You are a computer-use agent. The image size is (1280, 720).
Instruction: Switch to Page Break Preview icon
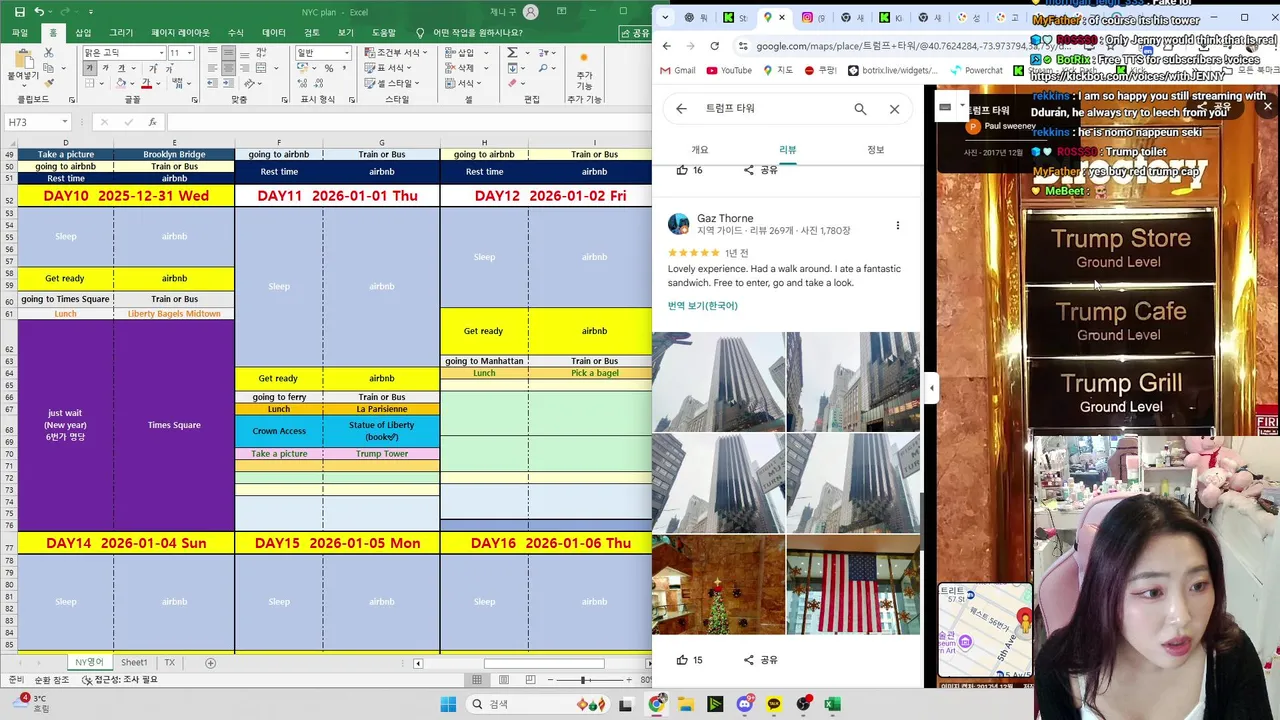(529, 680)
